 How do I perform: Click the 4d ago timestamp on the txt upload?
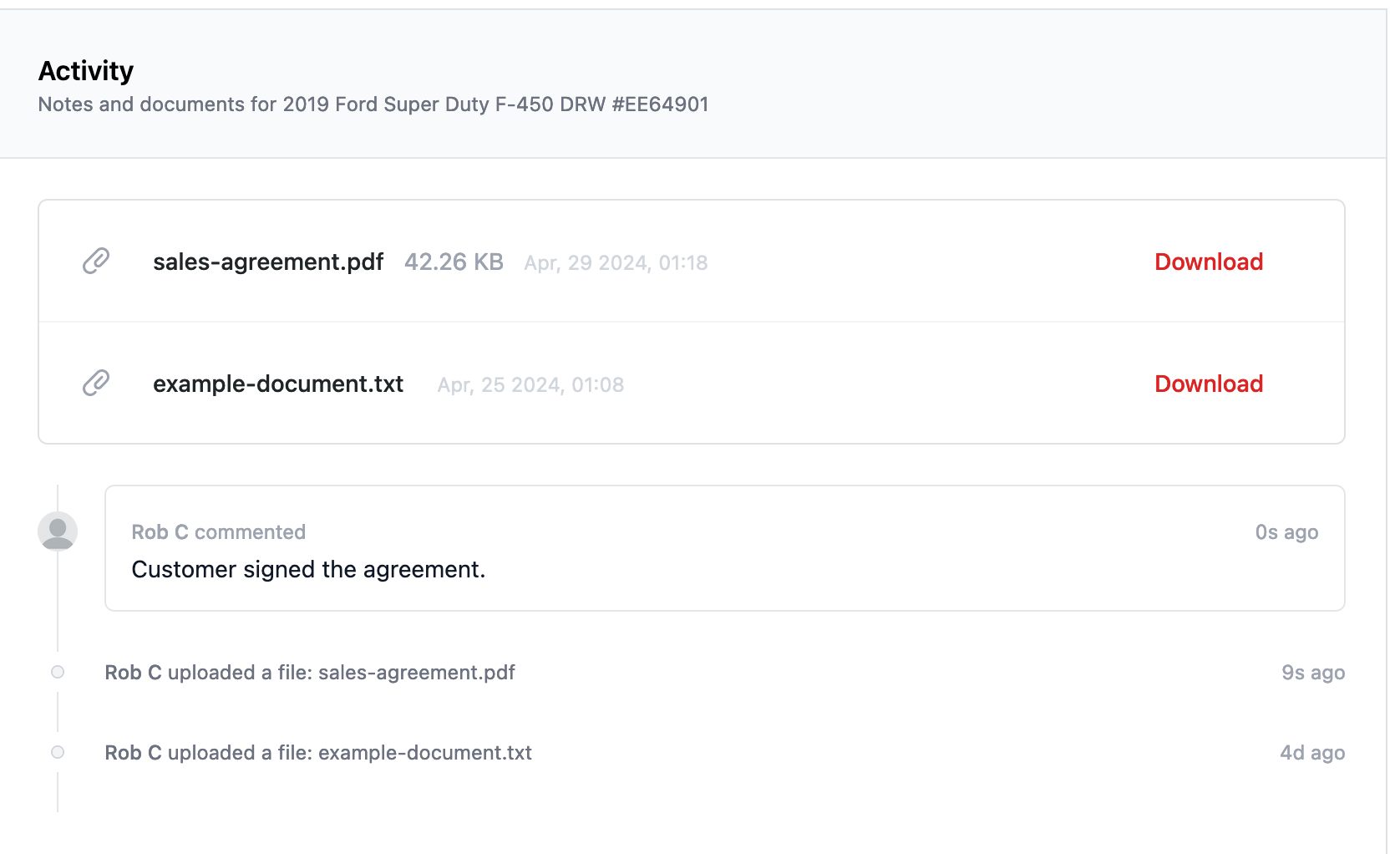(x=1312, y=752)
